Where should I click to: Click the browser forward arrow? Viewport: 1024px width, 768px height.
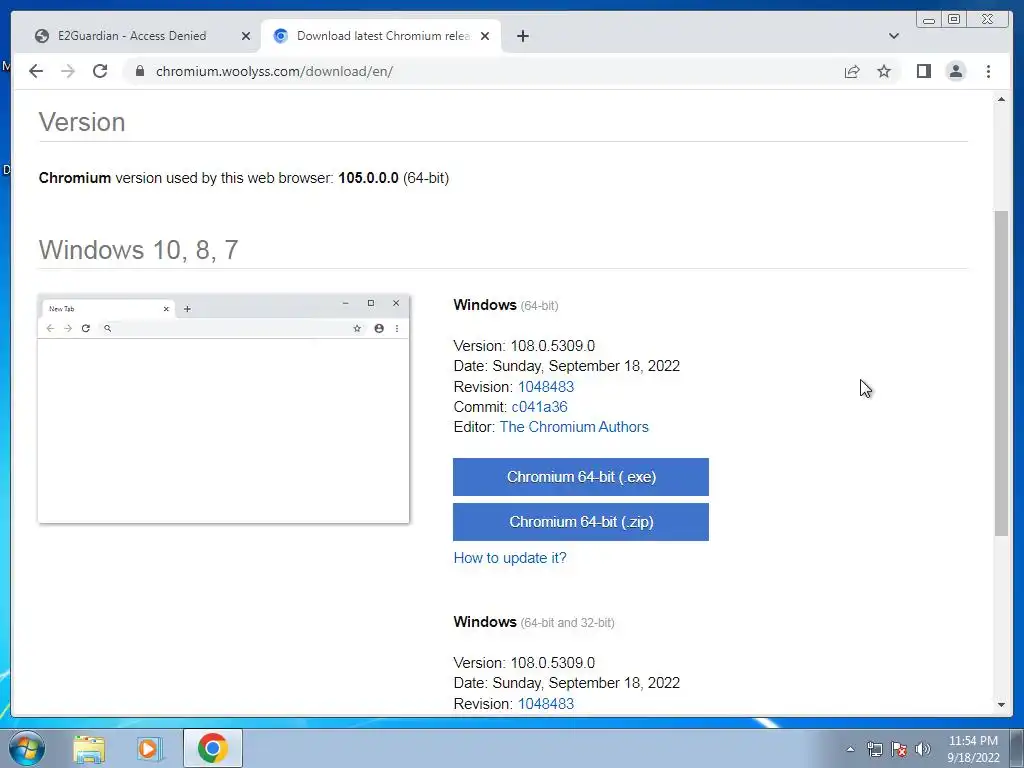[68, 71]
